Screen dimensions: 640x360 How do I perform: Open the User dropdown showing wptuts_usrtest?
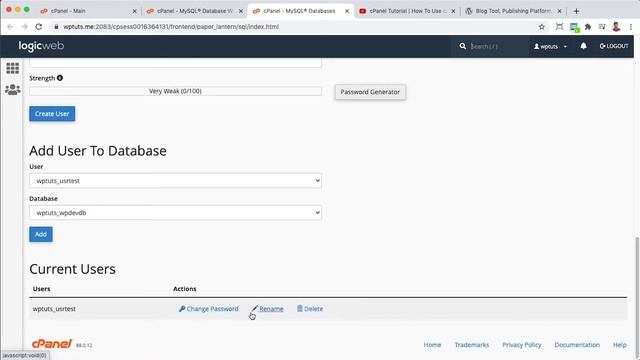click(x=176, y=180)
